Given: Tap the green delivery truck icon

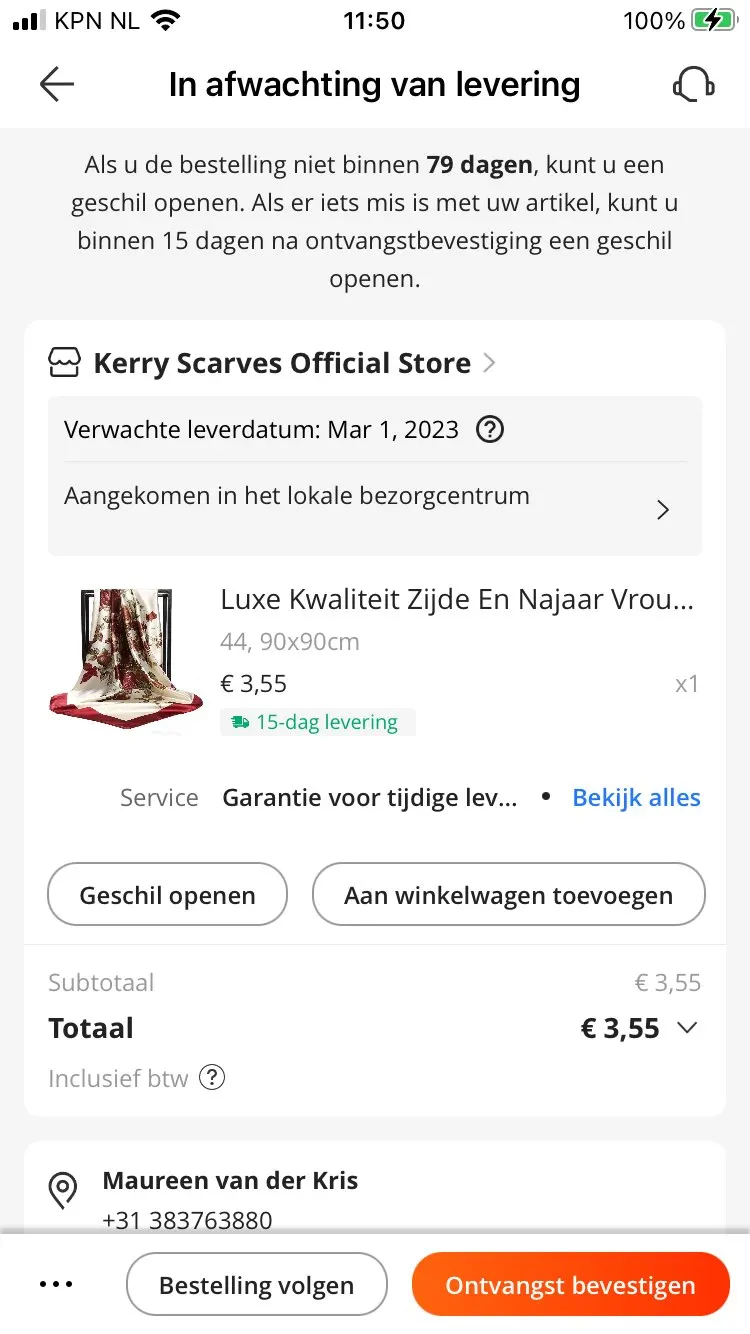Looking at the screenshot, I should [240, 722].
